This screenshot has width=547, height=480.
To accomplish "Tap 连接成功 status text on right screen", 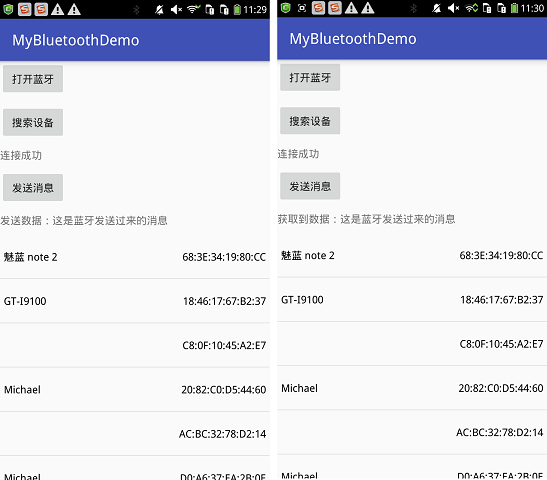I will click(298, 154).
